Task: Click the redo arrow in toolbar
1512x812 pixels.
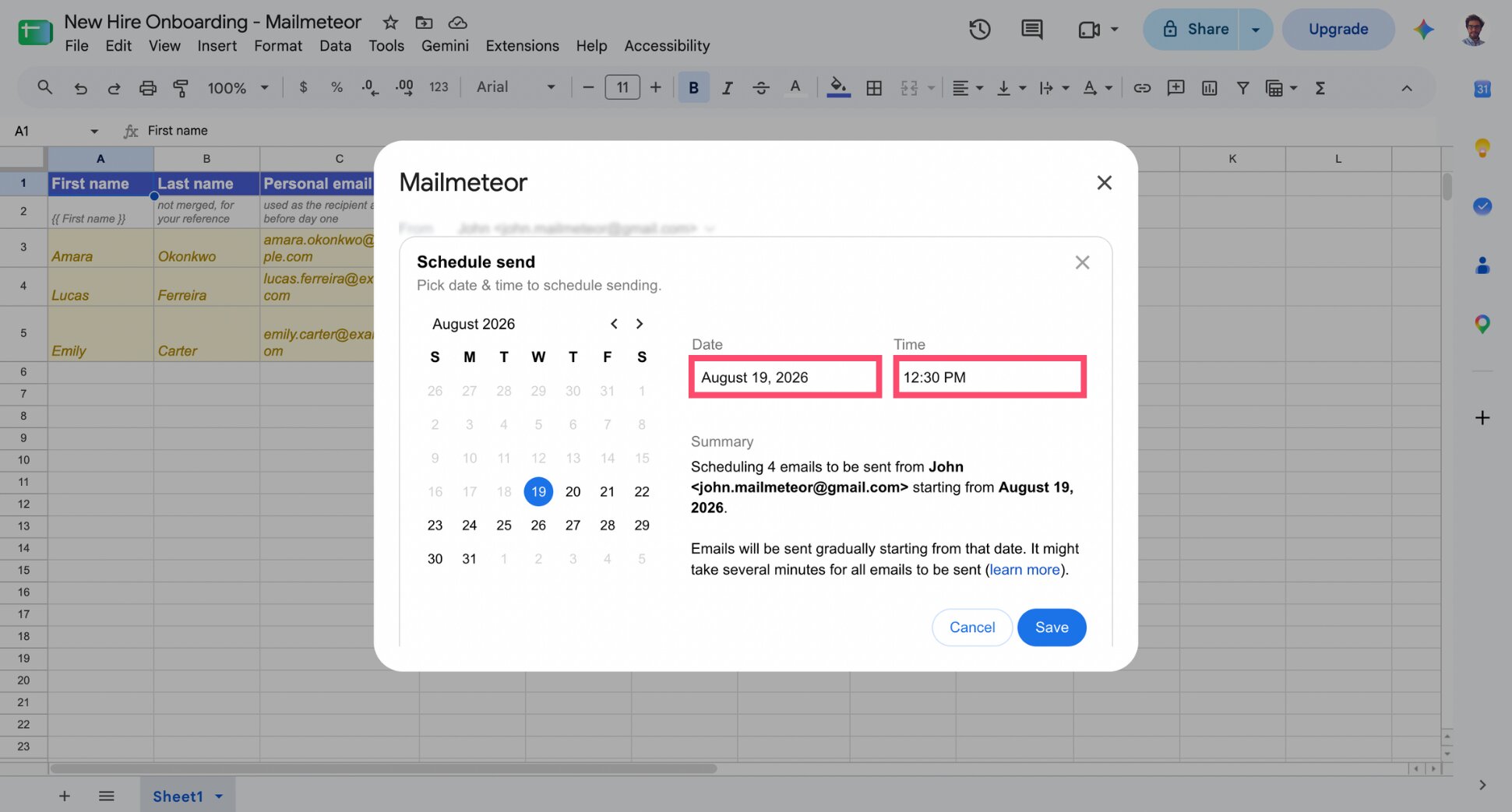Action: pos(114,88)
